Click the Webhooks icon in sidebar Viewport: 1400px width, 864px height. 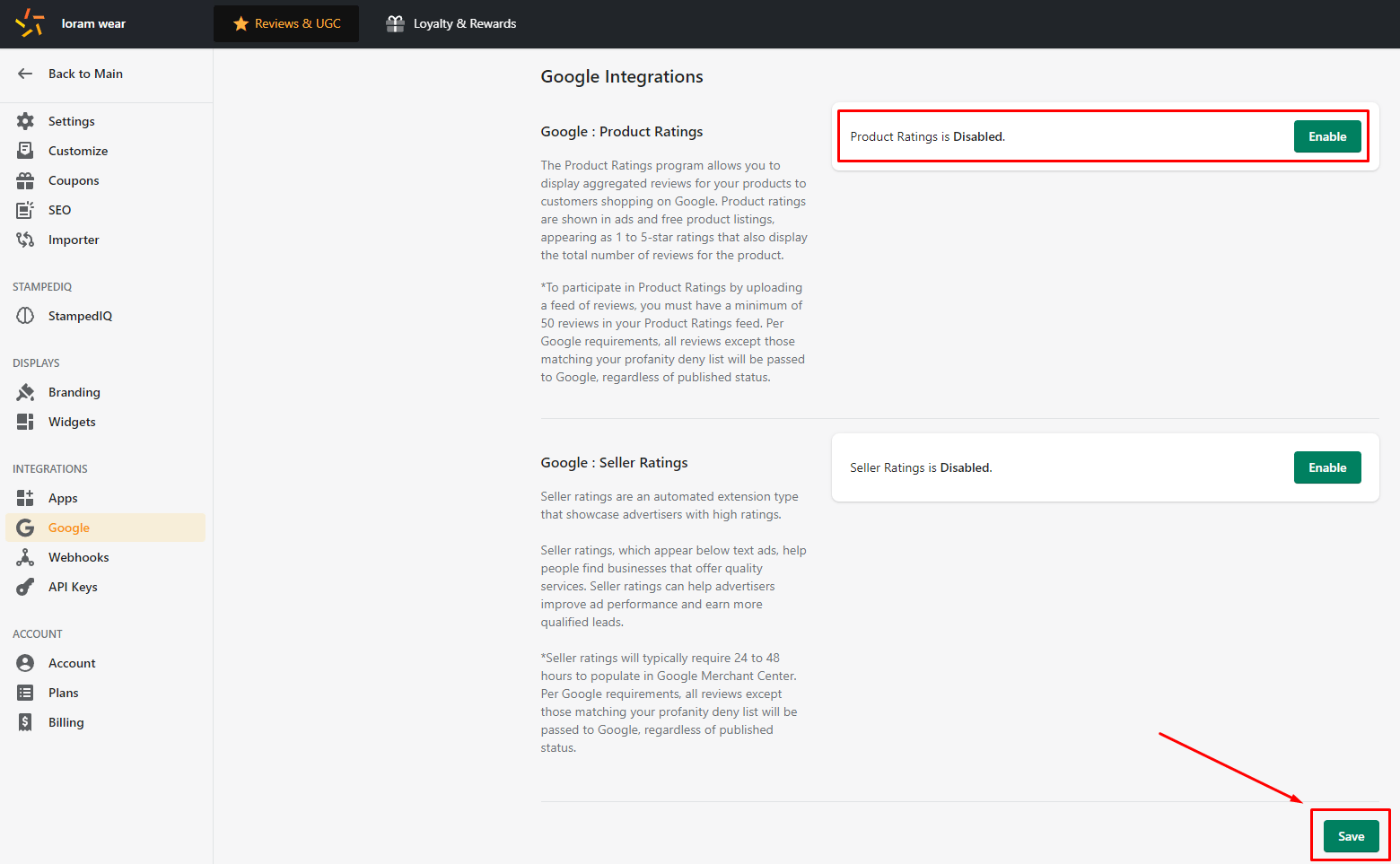tap(25, 557)
